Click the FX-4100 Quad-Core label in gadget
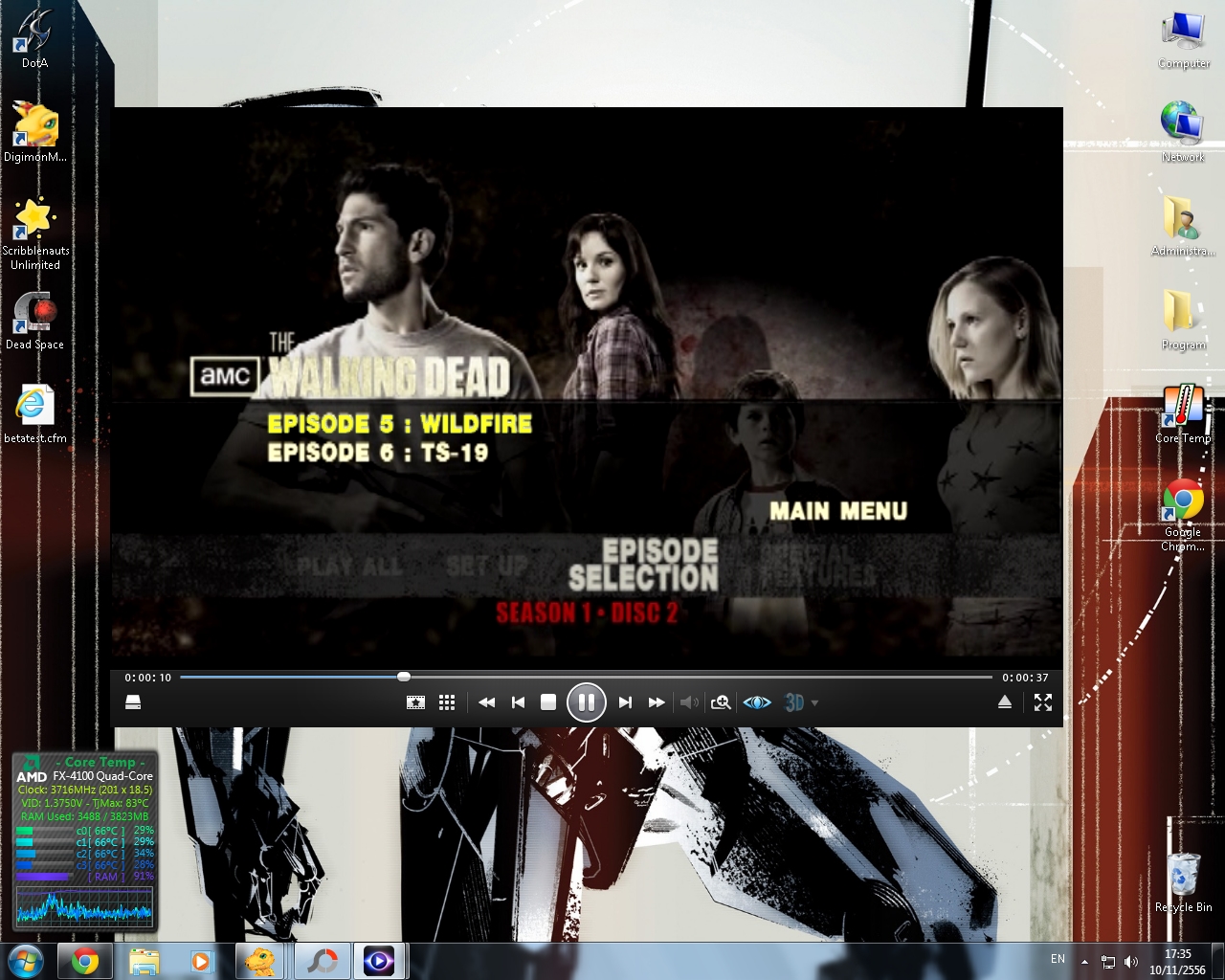The width and height of the screenshot is (1225, 980). click(x=102, y=776)
